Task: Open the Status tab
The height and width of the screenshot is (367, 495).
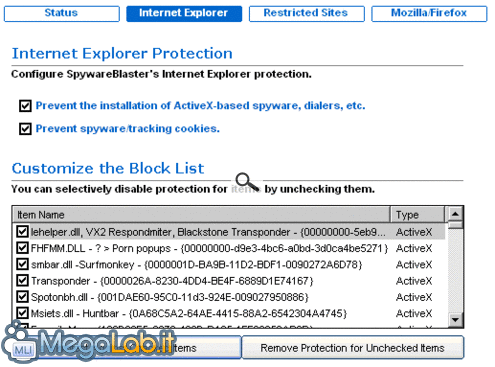Action: [x=62, y=14]
